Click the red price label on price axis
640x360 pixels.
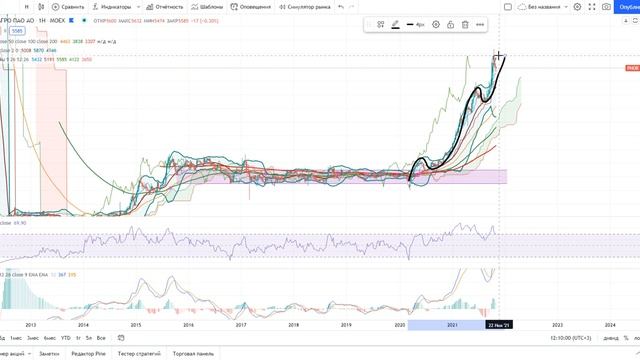[632, 68]
